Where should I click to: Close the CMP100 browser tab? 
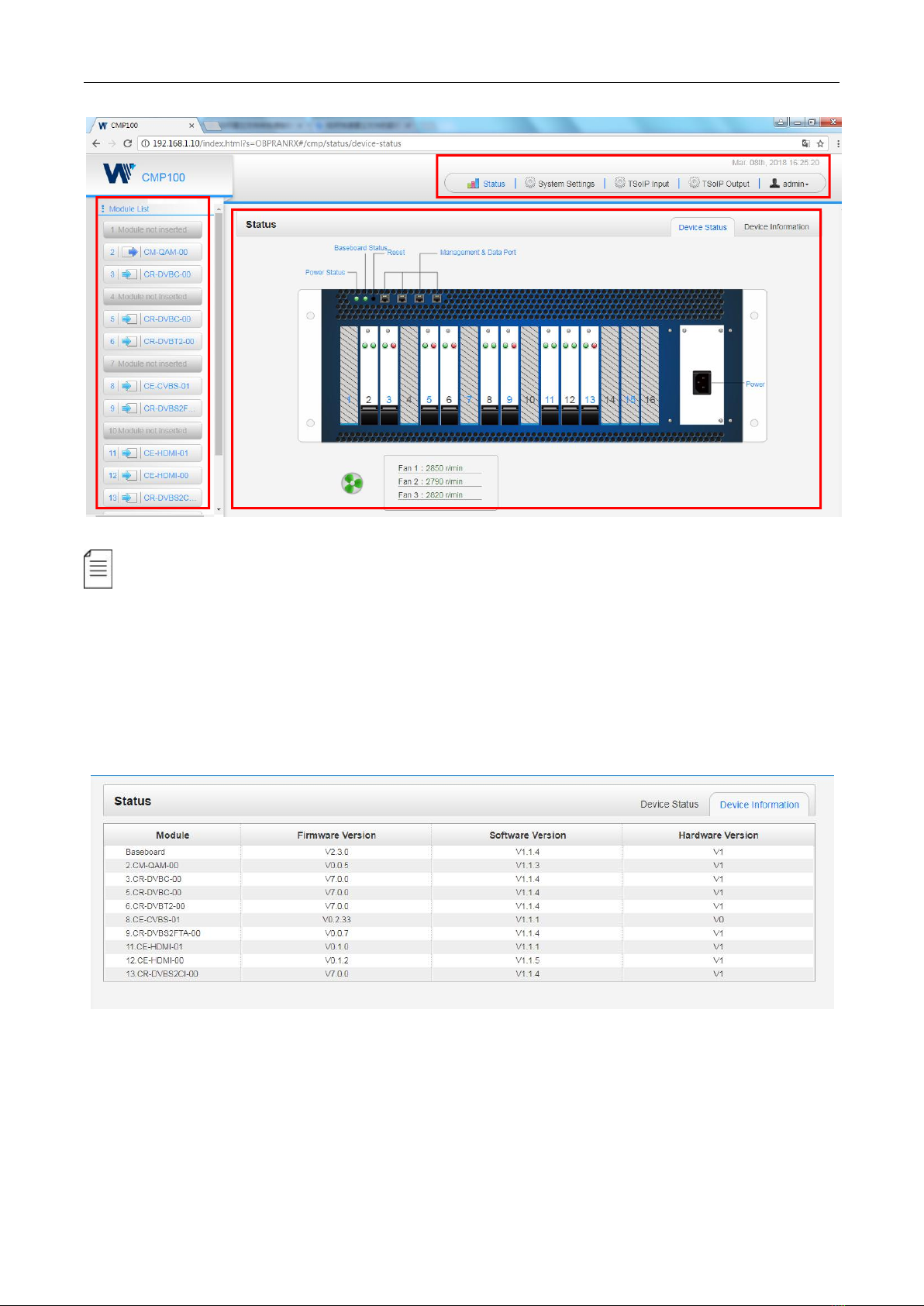tap(191, 125)
